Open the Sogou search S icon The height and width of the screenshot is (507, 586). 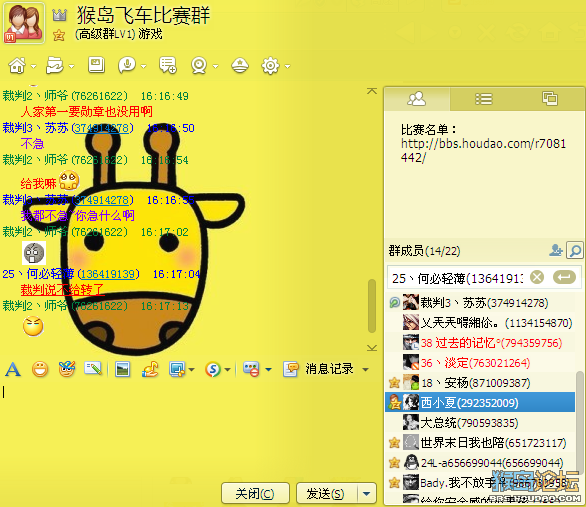[213, 370]
